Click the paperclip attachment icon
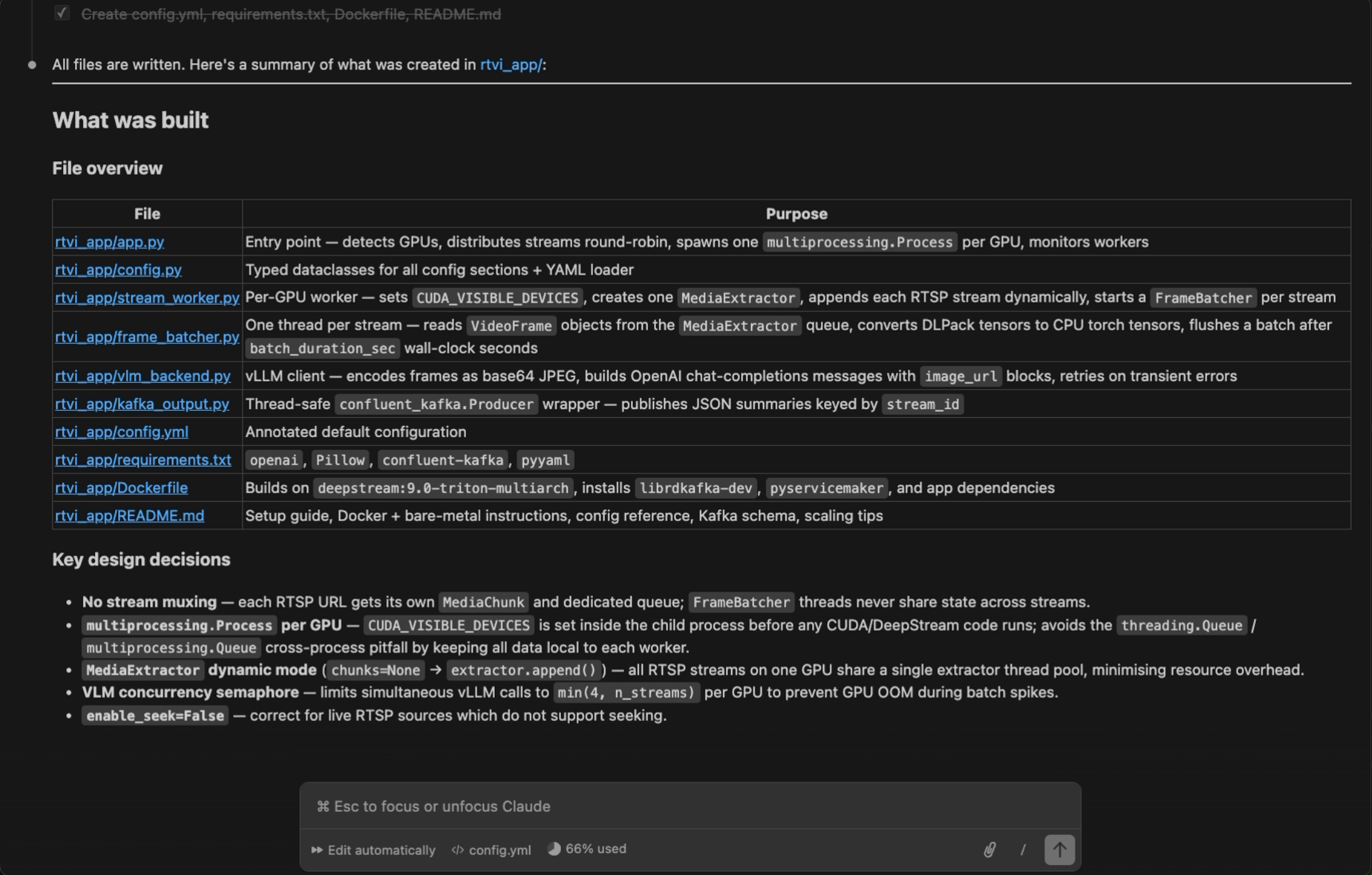The height and width of the screenshot is (875, 1372). [990, 849]
